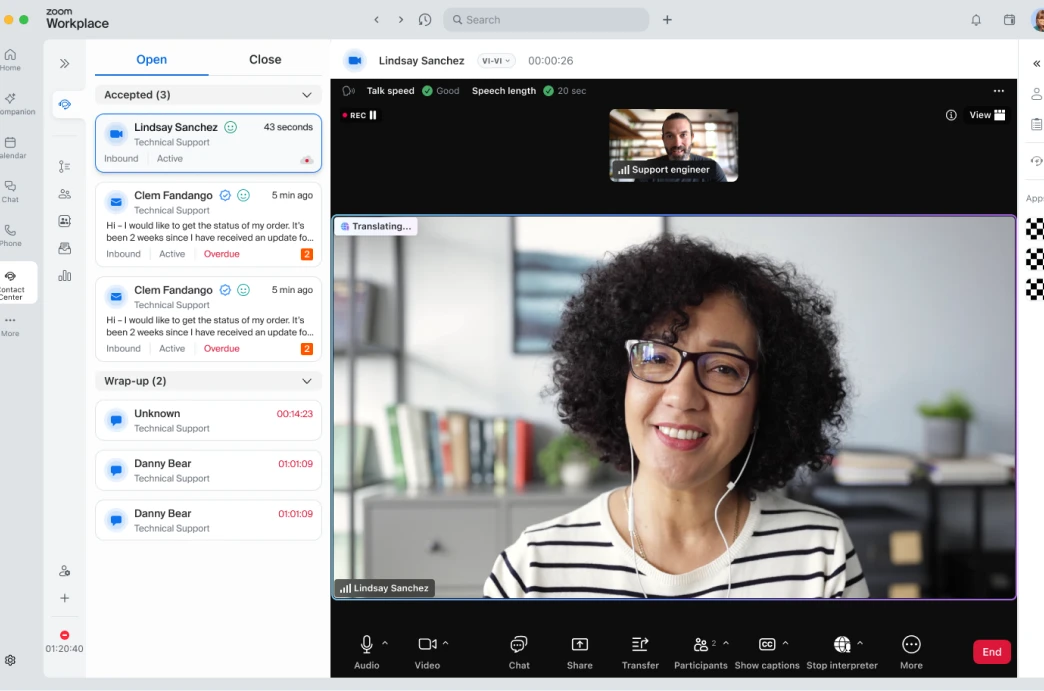This screenshot has width=1044, height=691.
Task: Open the history clock icon
Action: coord(425,20)
